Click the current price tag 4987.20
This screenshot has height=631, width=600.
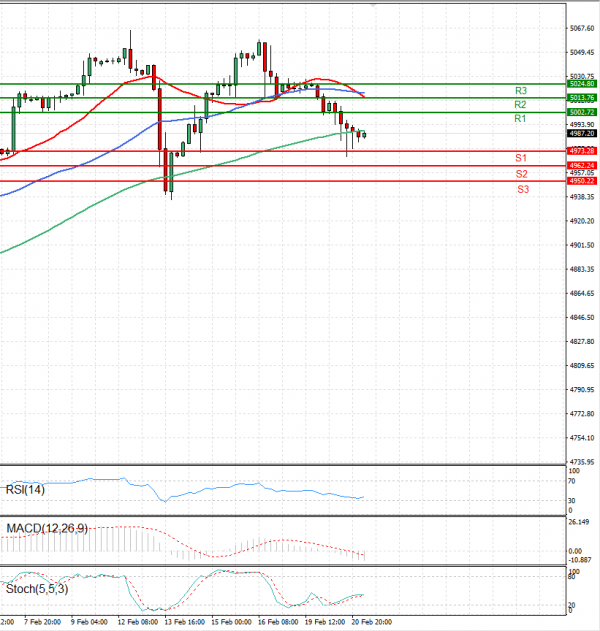click(582, 133)
